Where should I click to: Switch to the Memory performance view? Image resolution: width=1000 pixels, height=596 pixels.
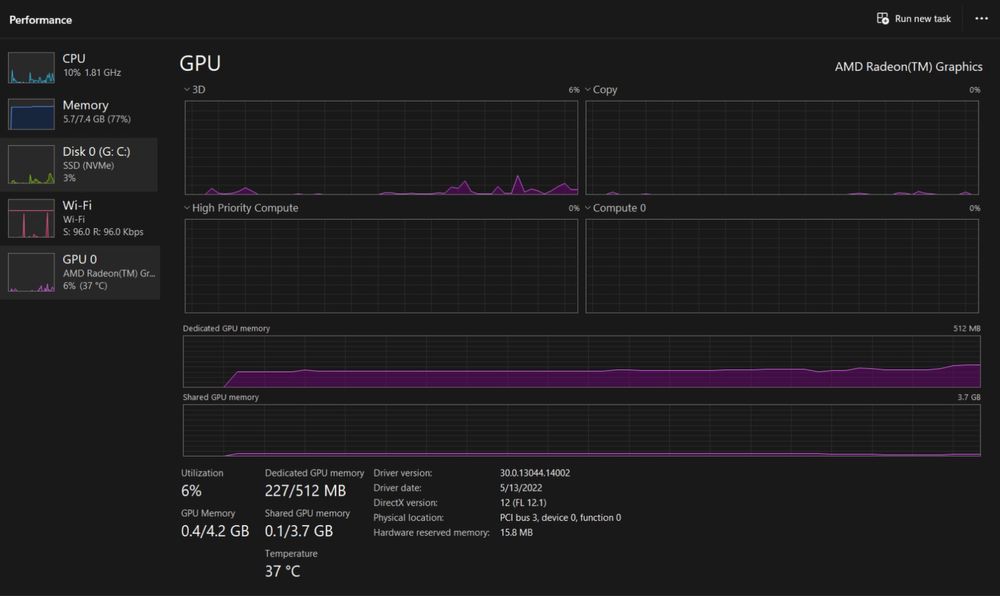click(79, 112)
